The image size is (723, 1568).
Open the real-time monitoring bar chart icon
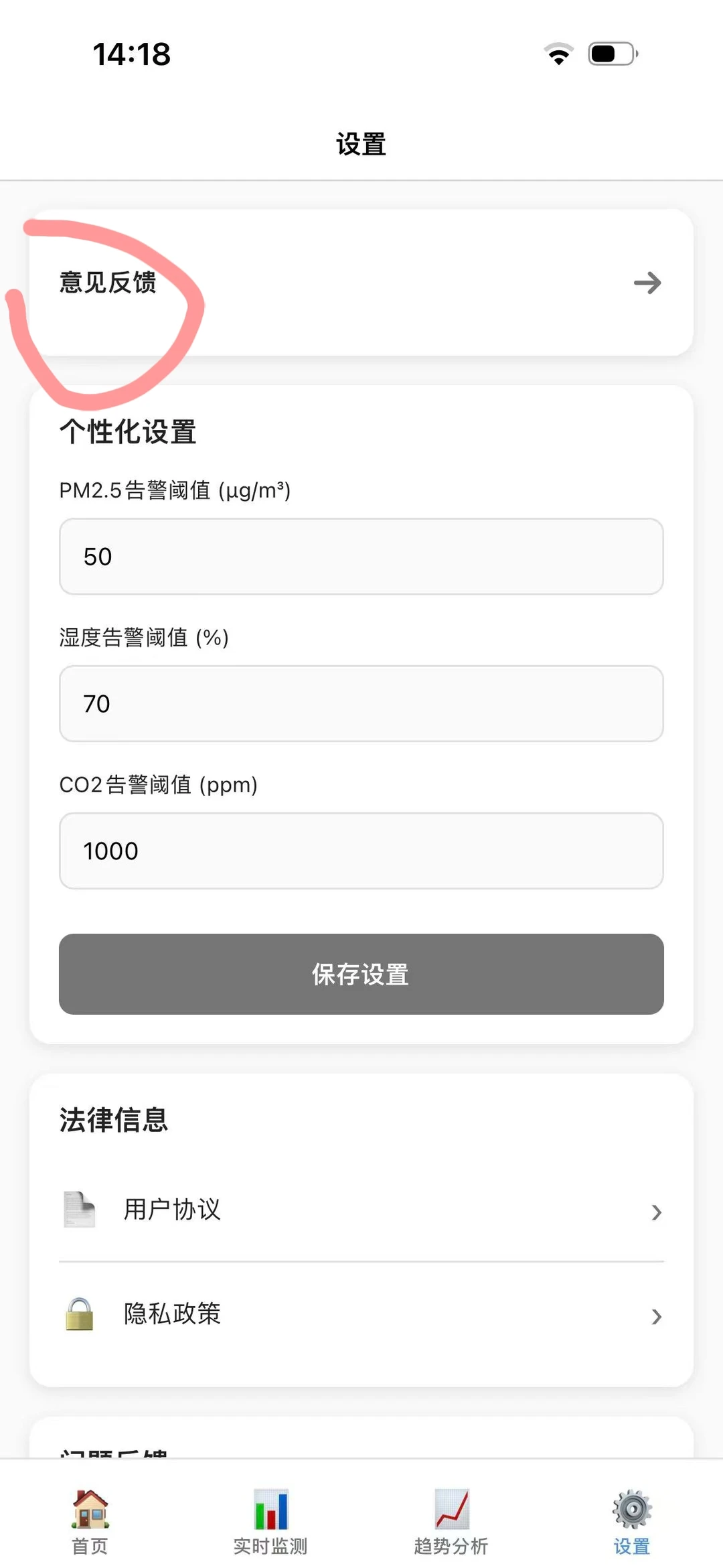point(270,1509)
